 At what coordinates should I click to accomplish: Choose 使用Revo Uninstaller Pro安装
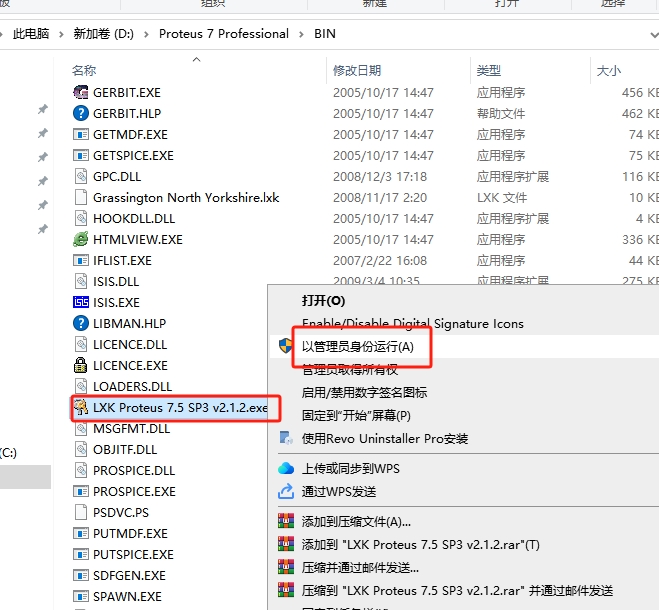click(385, 438)
